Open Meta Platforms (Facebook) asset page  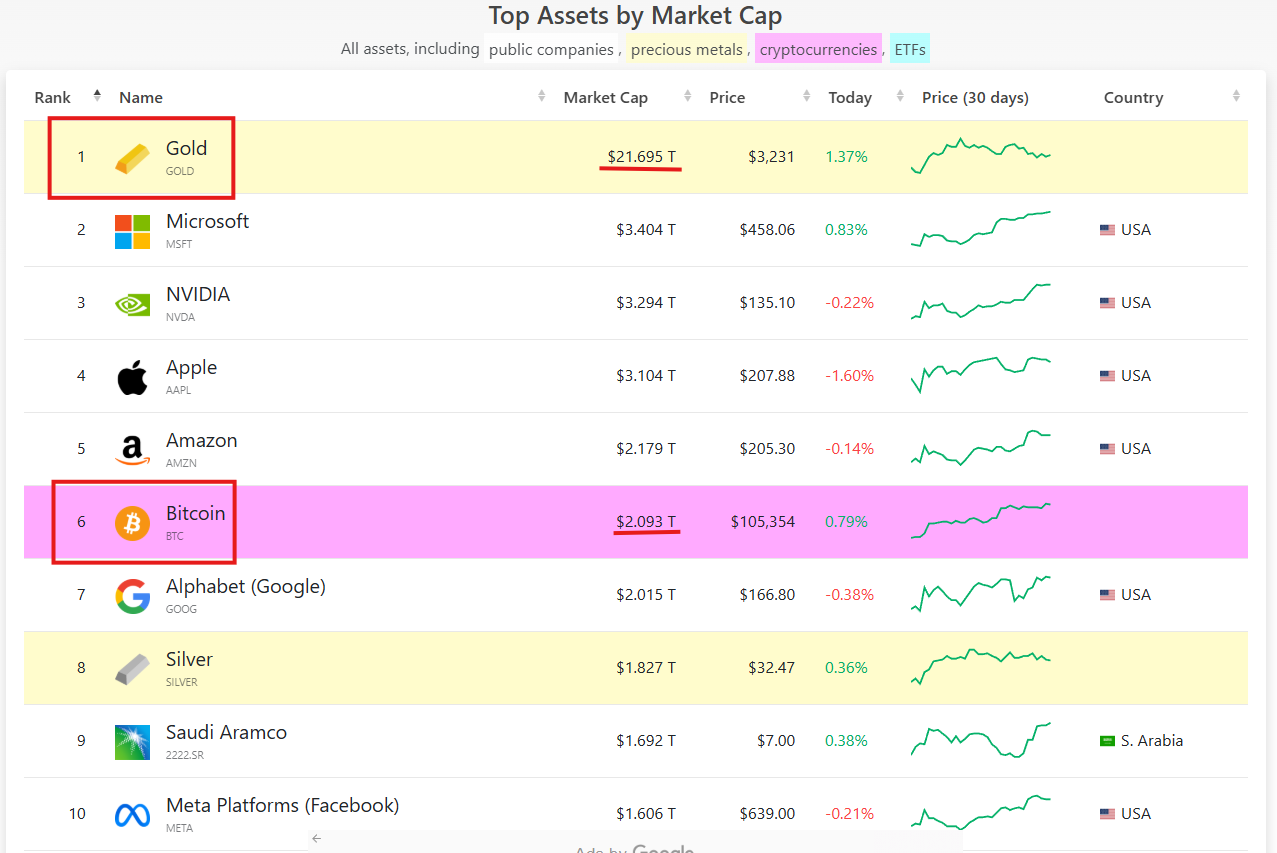283,805
